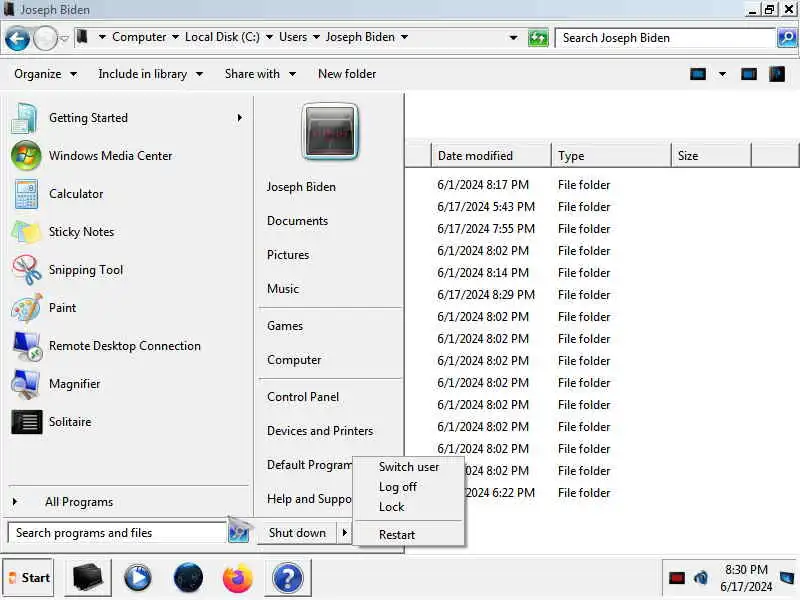Viewport: 800px width, 600px height.
Task: Open the Help question mark taskbar icon
Action: click(288, 578)
